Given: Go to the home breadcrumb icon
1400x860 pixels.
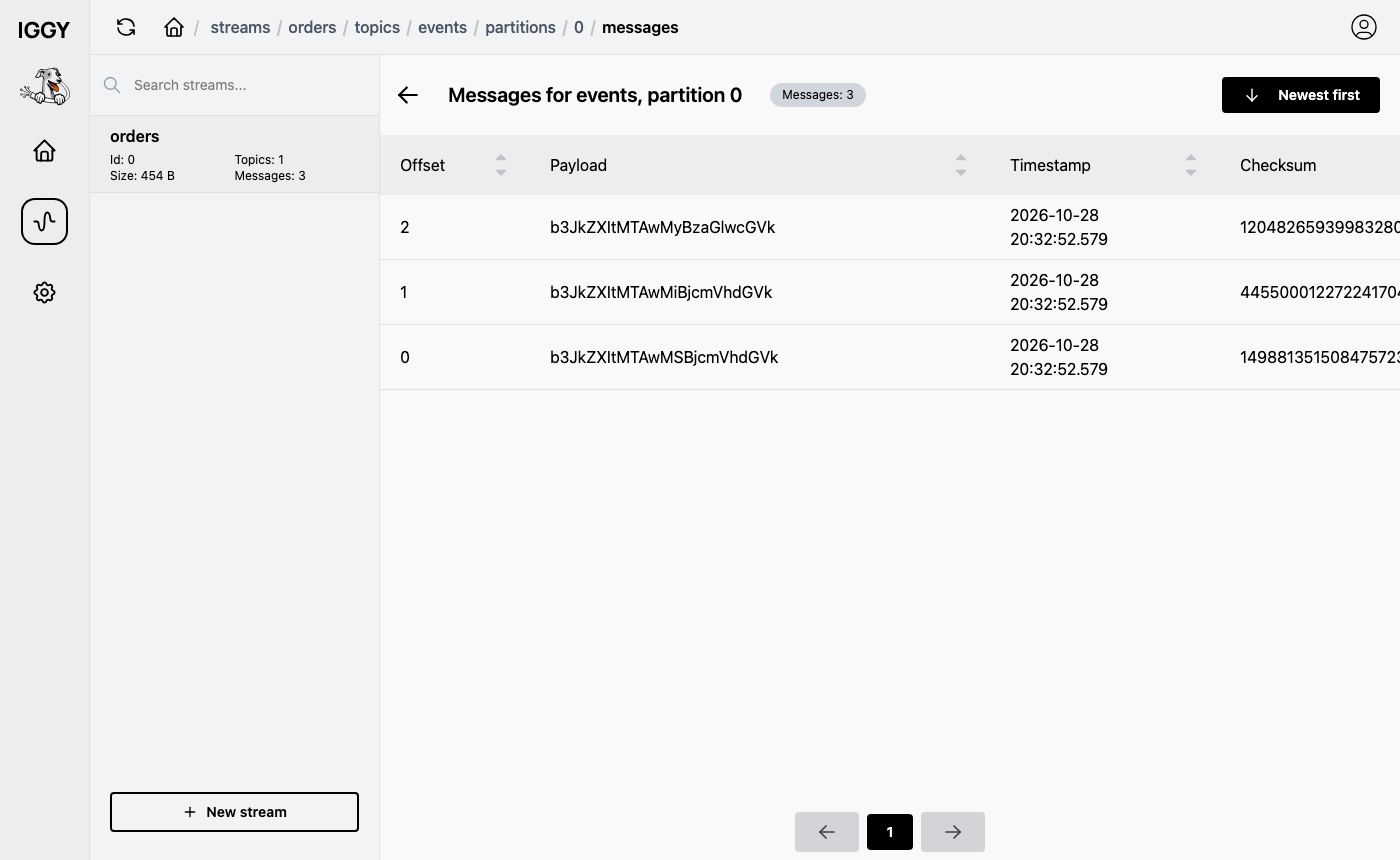Looking at the screenshot, I should 174,27.
